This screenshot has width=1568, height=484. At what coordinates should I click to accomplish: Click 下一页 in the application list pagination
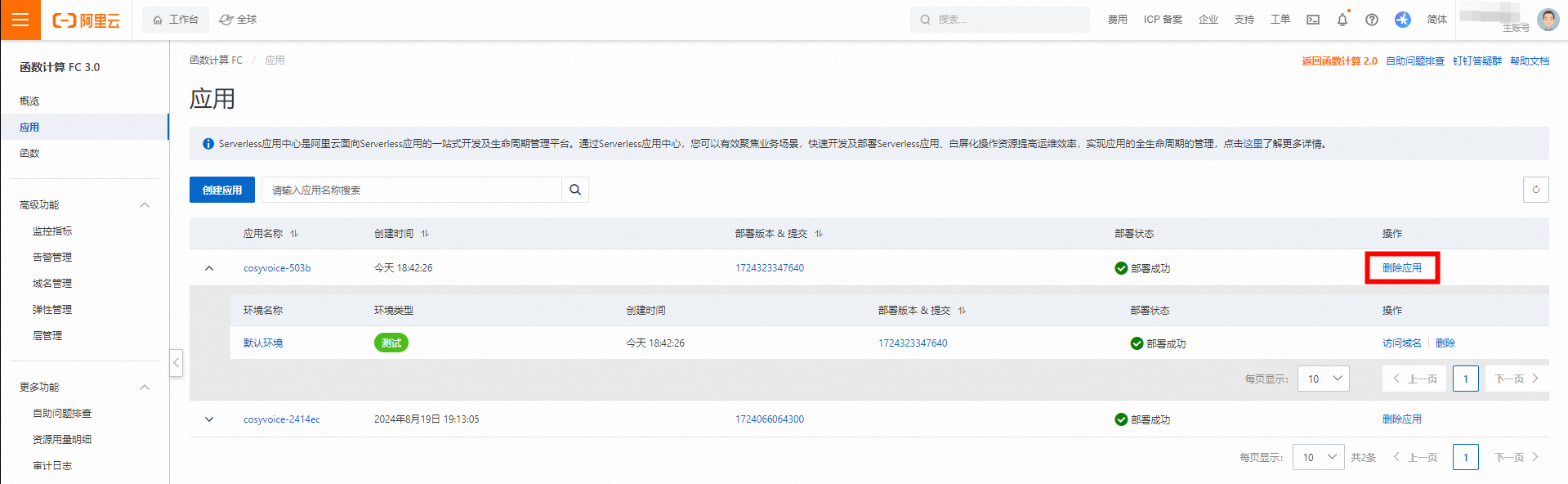tap(1517, 457)
